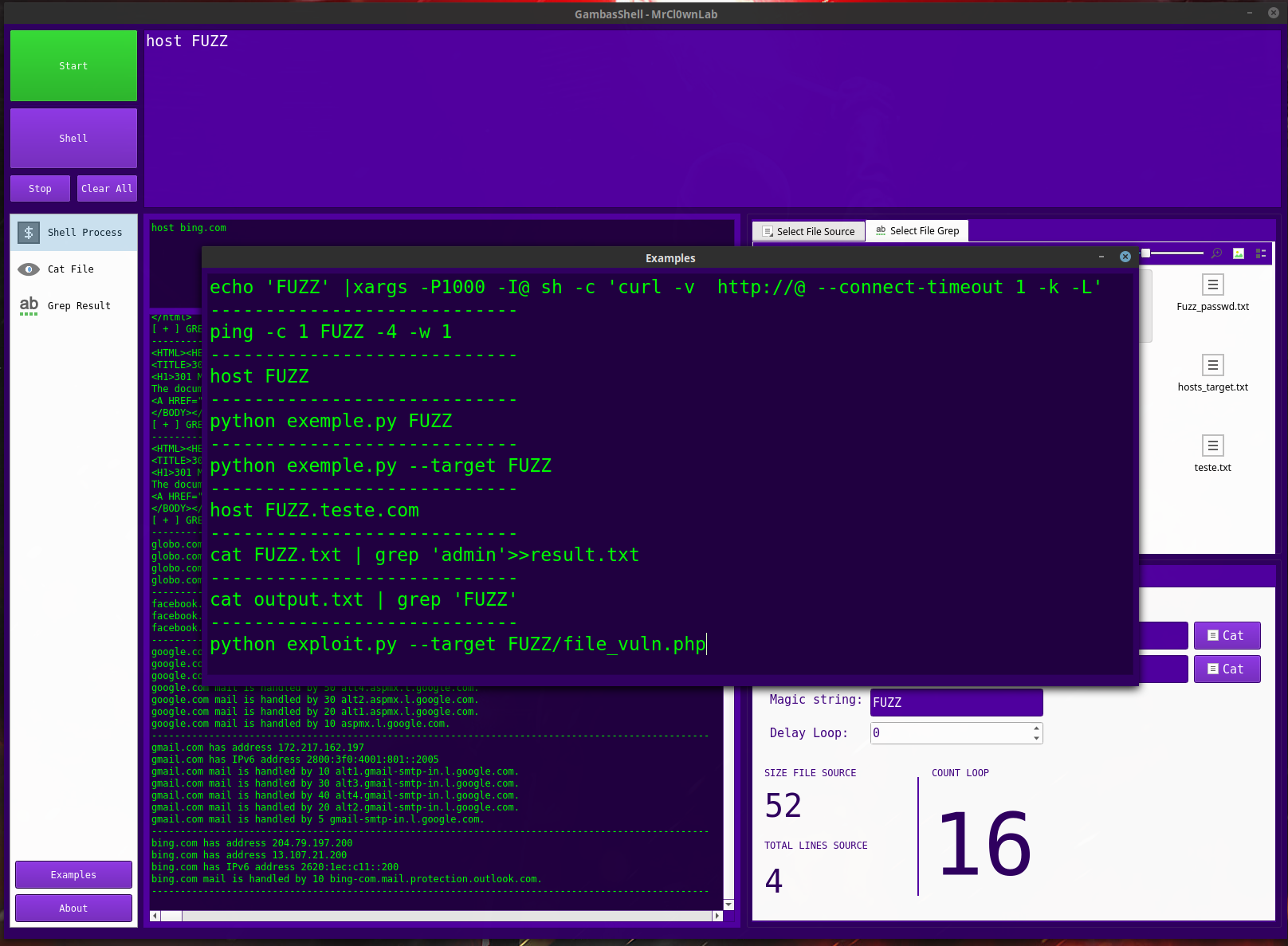1288x946 pixels.
Task: Minimize the Examples dialog
Action: click(1101, 257)
